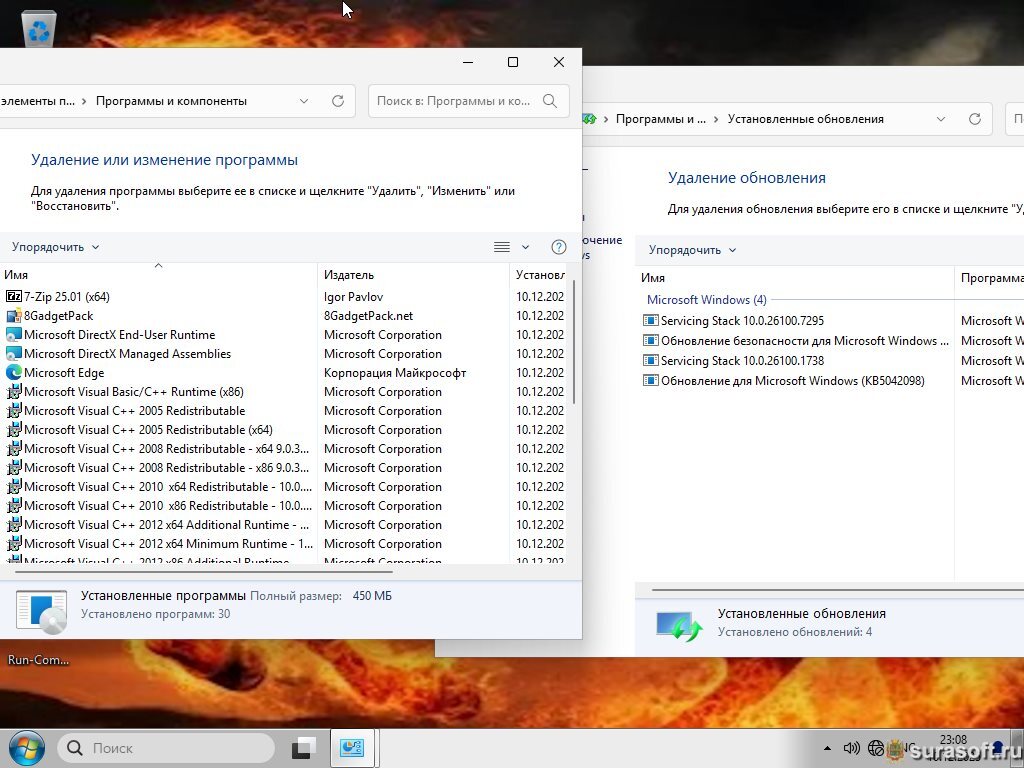This screenshot has width=1024, height=768.
Task: Expand the view options dropdown arrow
Action: (x=526, y=247)
